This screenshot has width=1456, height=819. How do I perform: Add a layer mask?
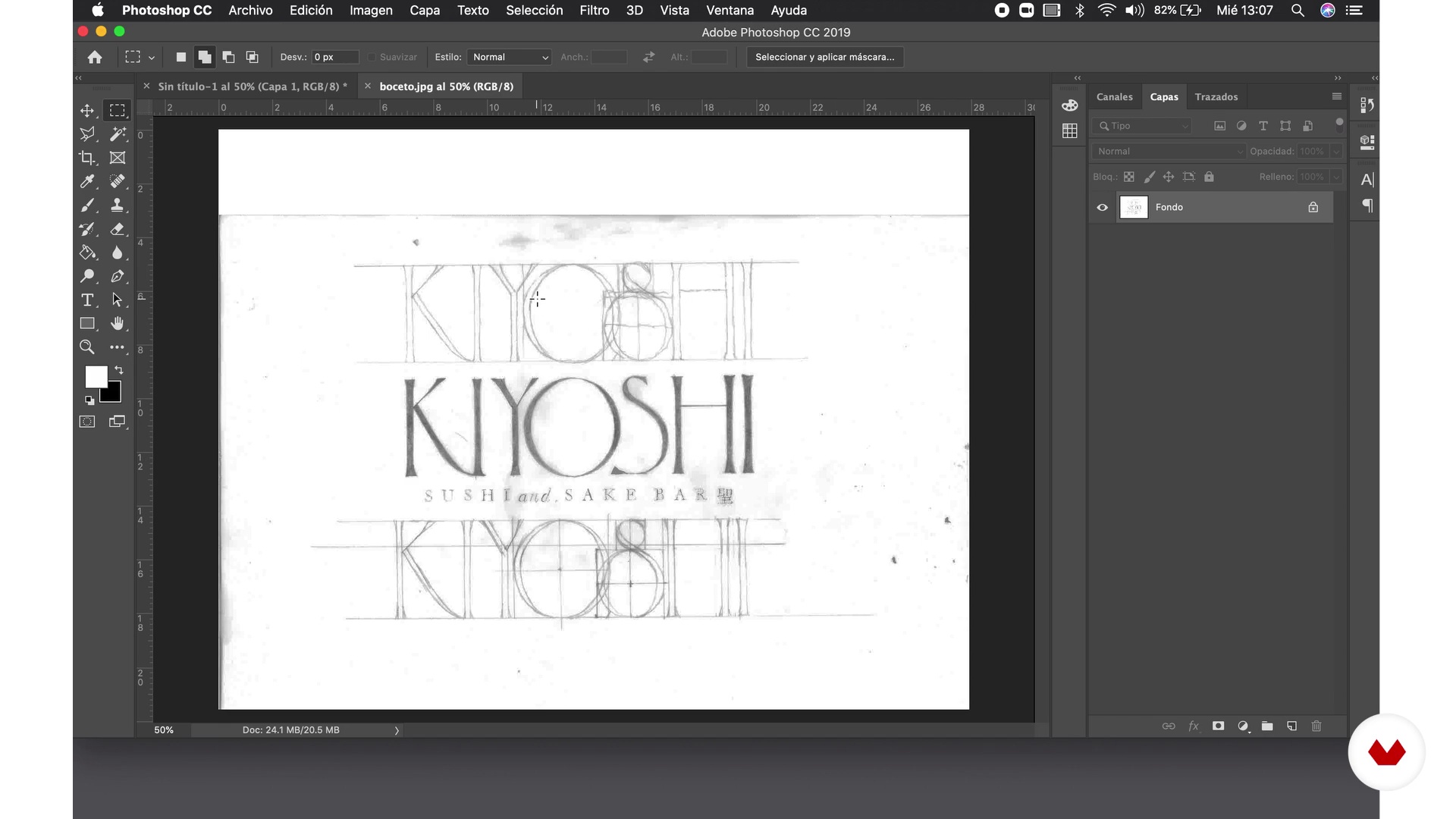click(x=1218, y=726)
